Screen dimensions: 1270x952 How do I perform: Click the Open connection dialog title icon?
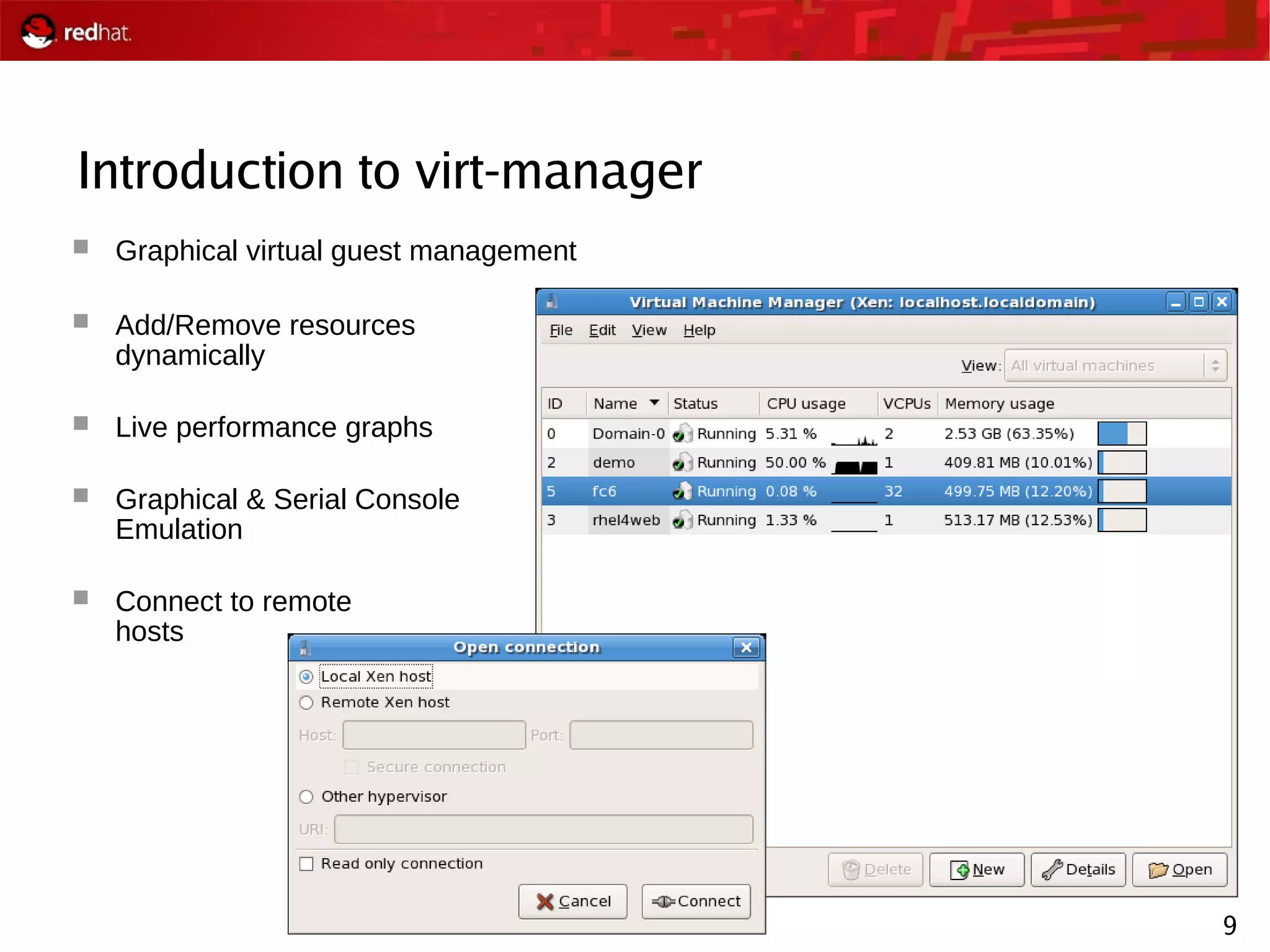[304, 648]
